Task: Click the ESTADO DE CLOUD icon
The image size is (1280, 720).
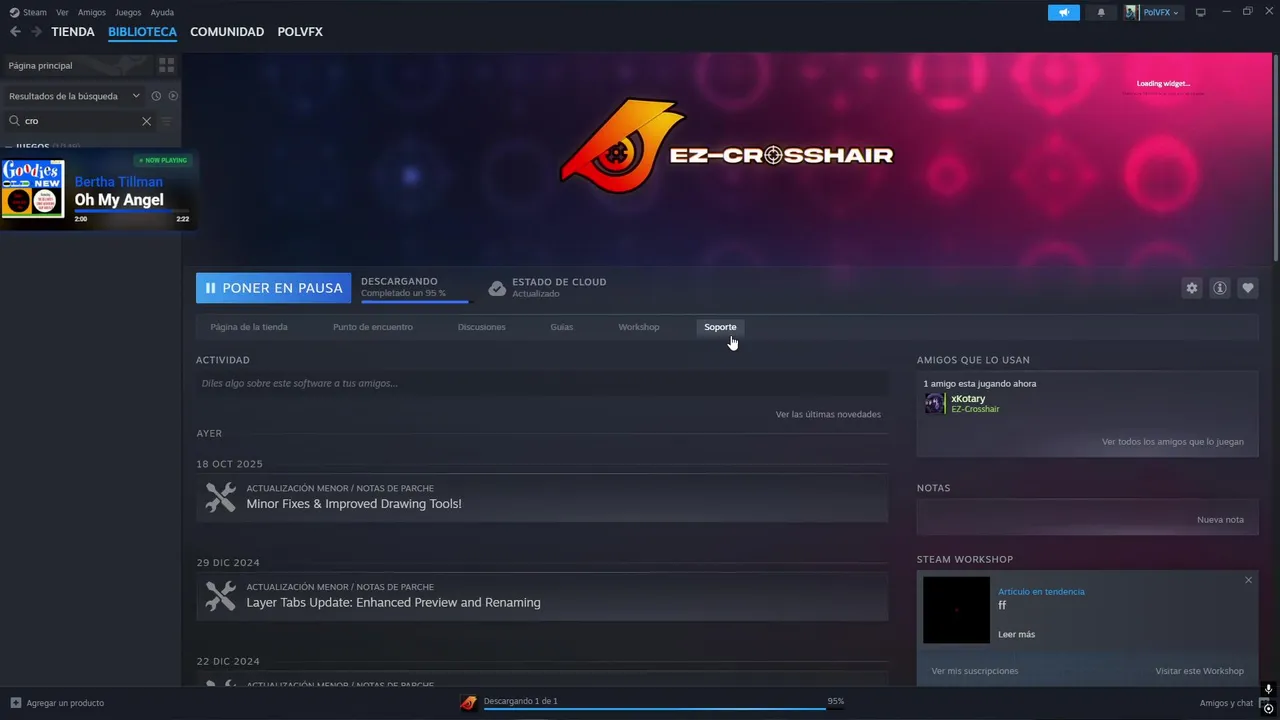Action: pos(497,288)
